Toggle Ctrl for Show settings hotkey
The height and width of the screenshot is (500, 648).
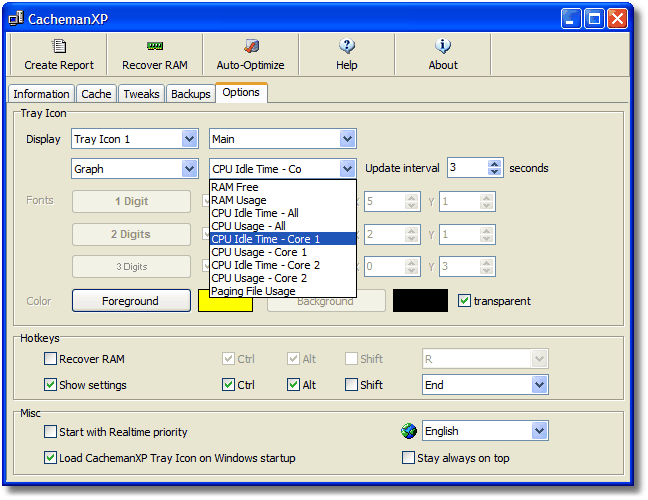(x=228, y=384)
